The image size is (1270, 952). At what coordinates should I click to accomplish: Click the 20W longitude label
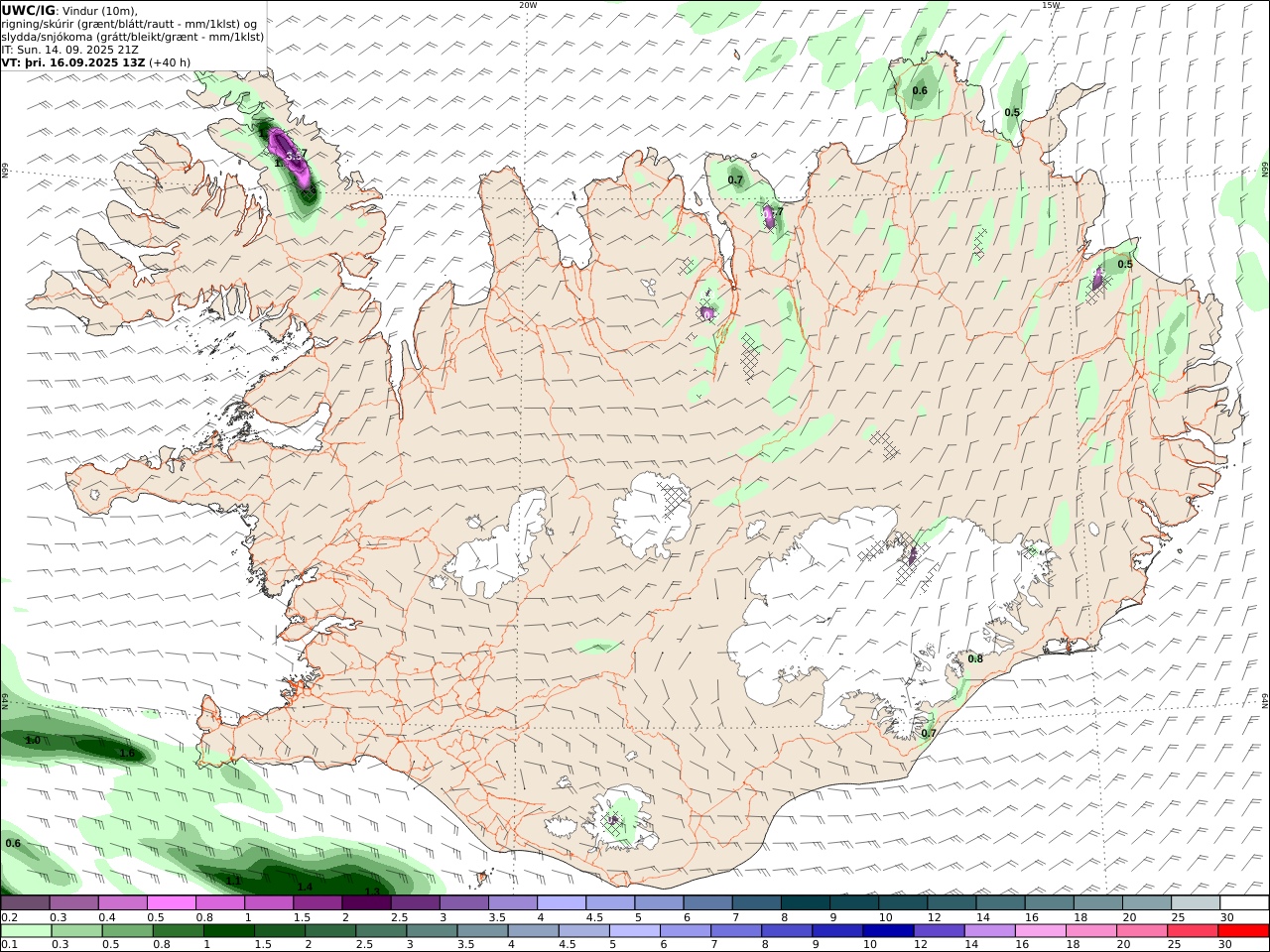pos(528,5)
